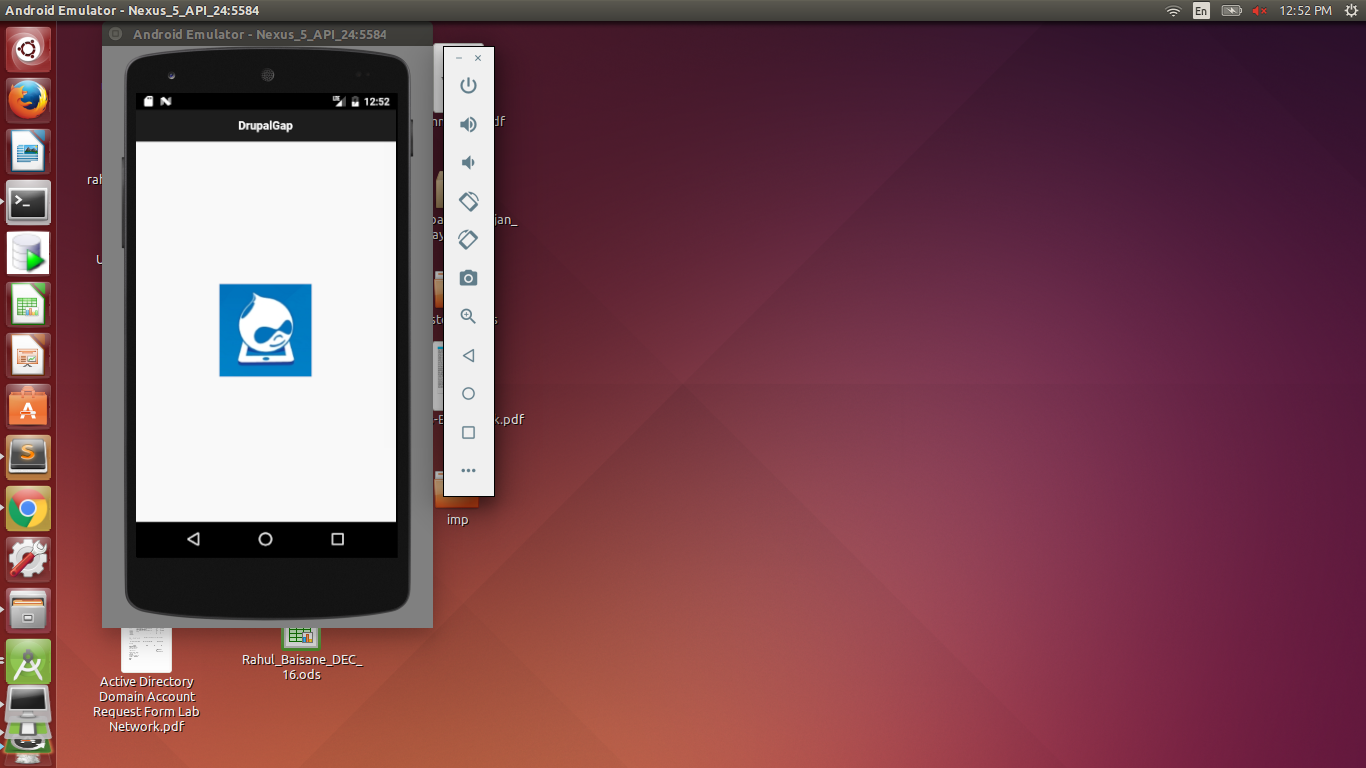Capture a screenshot with the camera icon
This screenshot has width=1366, height=768.
(x=468, y=277)
